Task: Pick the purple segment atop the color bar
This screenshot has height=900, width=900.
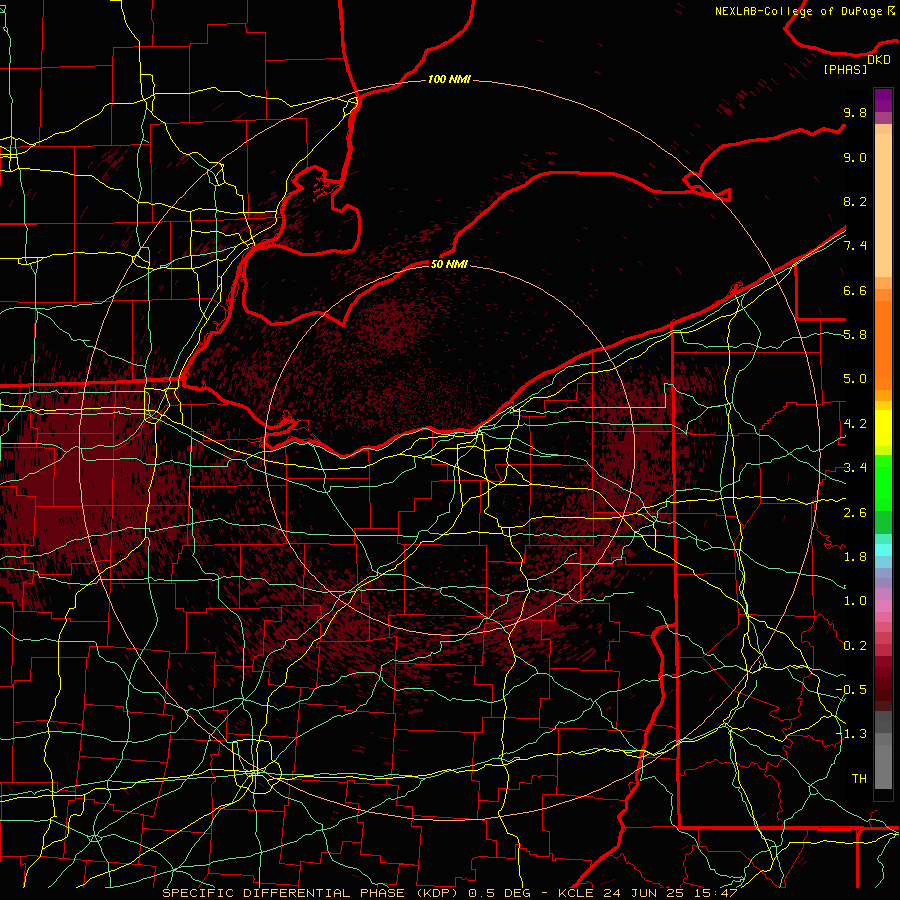Action: click(883, 100)
